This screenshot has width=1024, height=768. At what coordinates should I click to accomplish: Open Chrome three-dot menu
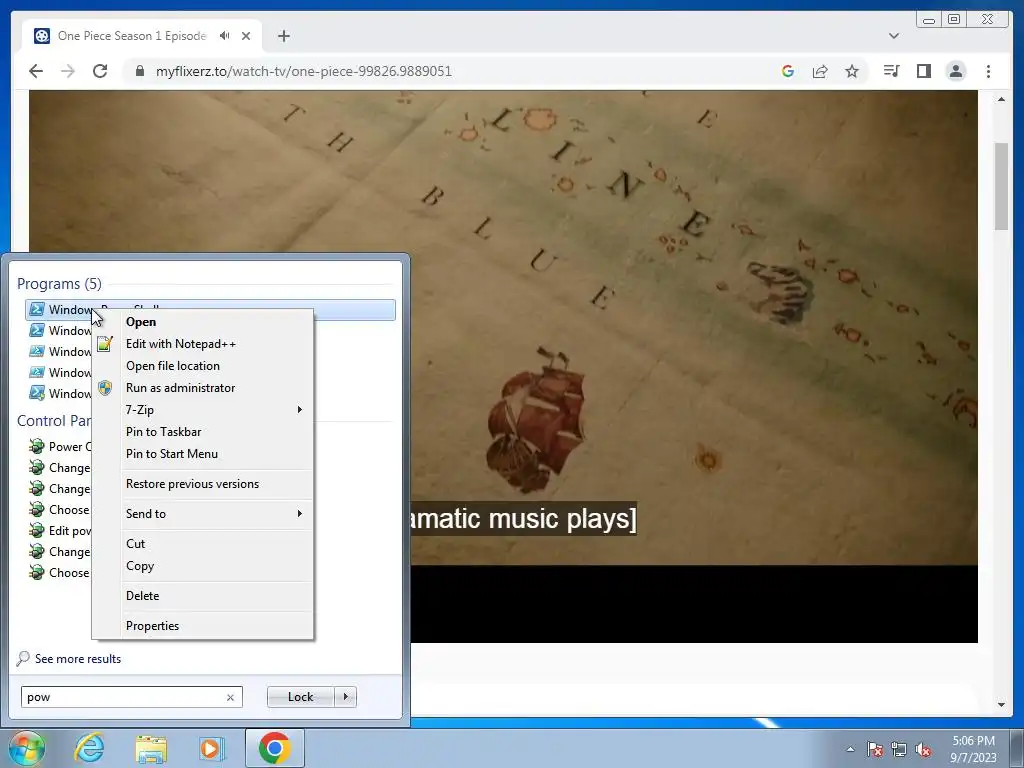(x=988, y=71)
